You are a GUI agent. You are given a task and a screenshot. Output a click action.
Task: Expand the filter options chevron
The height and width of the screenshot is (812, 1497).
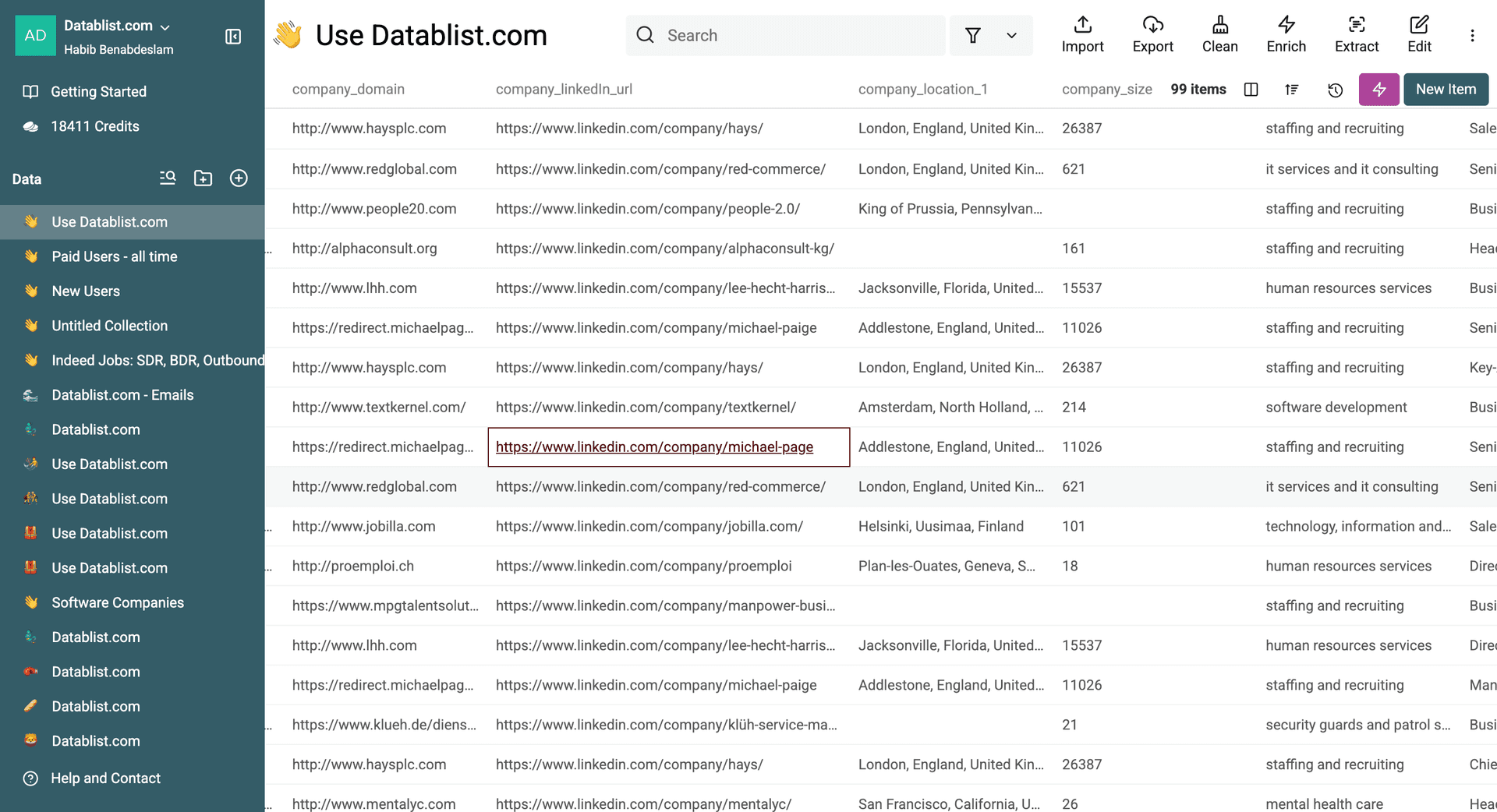coord(1011,35)
